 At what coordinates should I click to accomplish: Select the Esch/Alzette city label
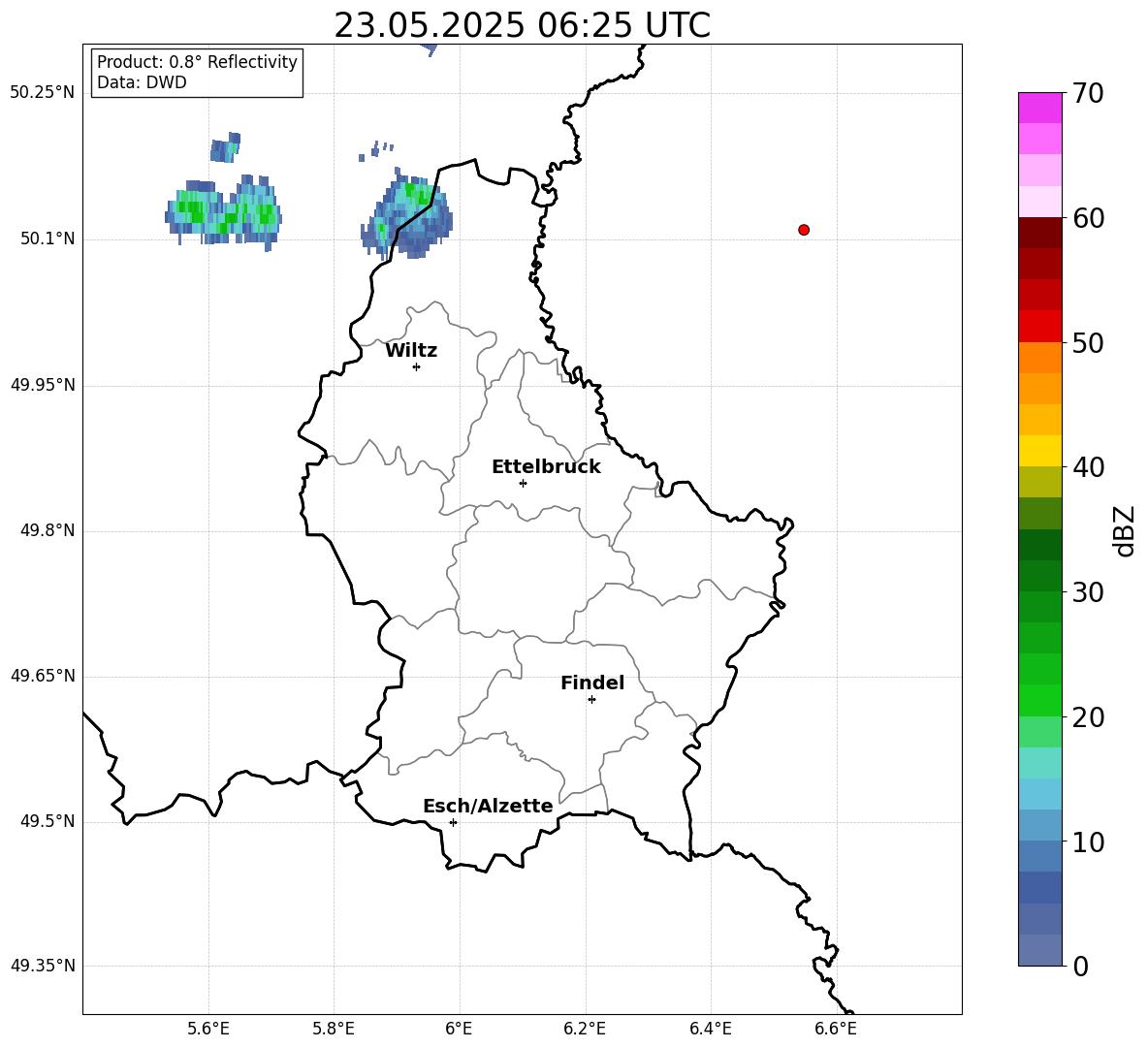click(488, 806)
